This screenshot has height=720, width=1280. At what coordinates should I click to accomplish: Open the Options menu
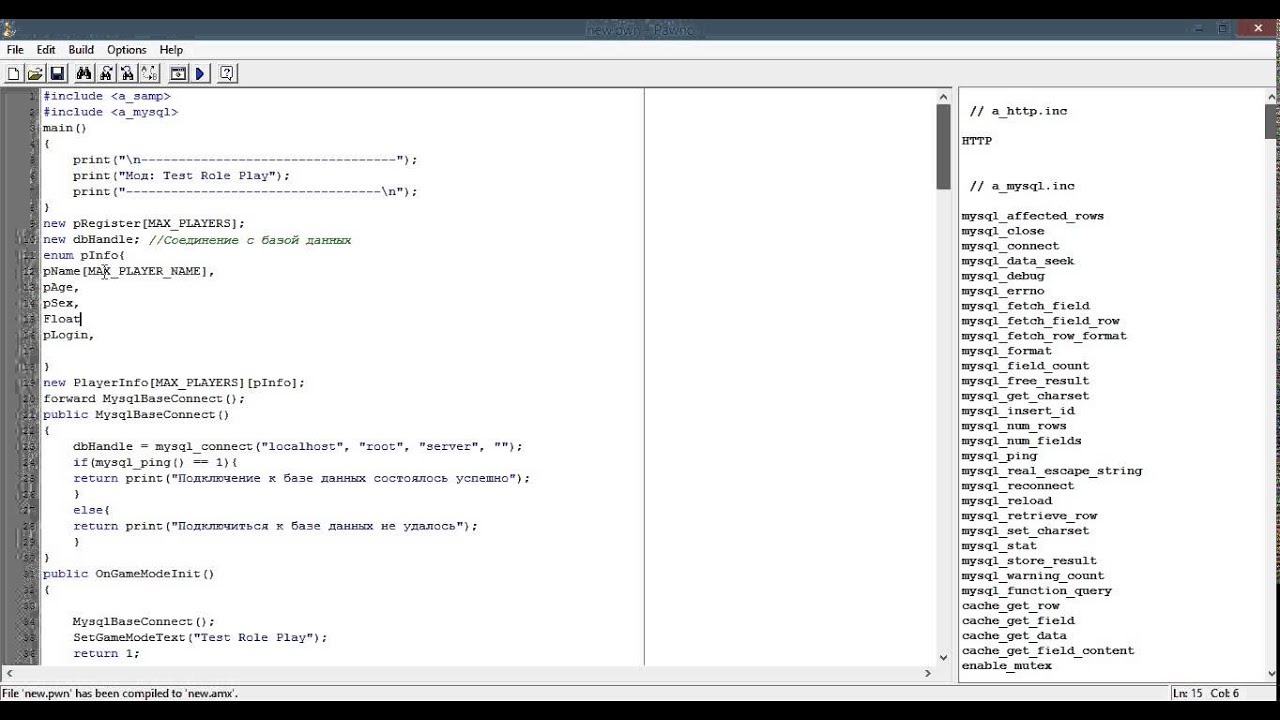click(x=127, y=49)
